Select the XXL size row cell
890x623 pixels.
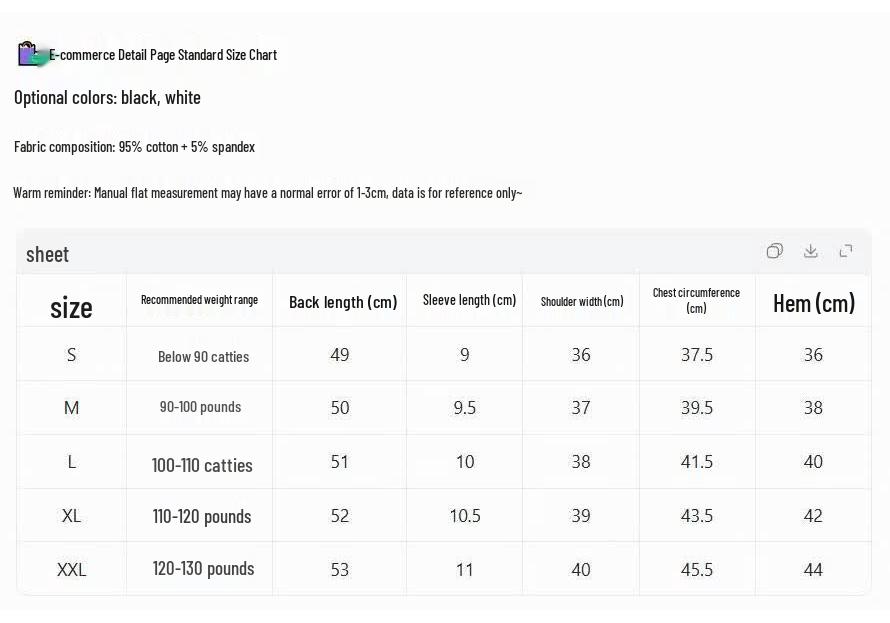tap(72, 569)
